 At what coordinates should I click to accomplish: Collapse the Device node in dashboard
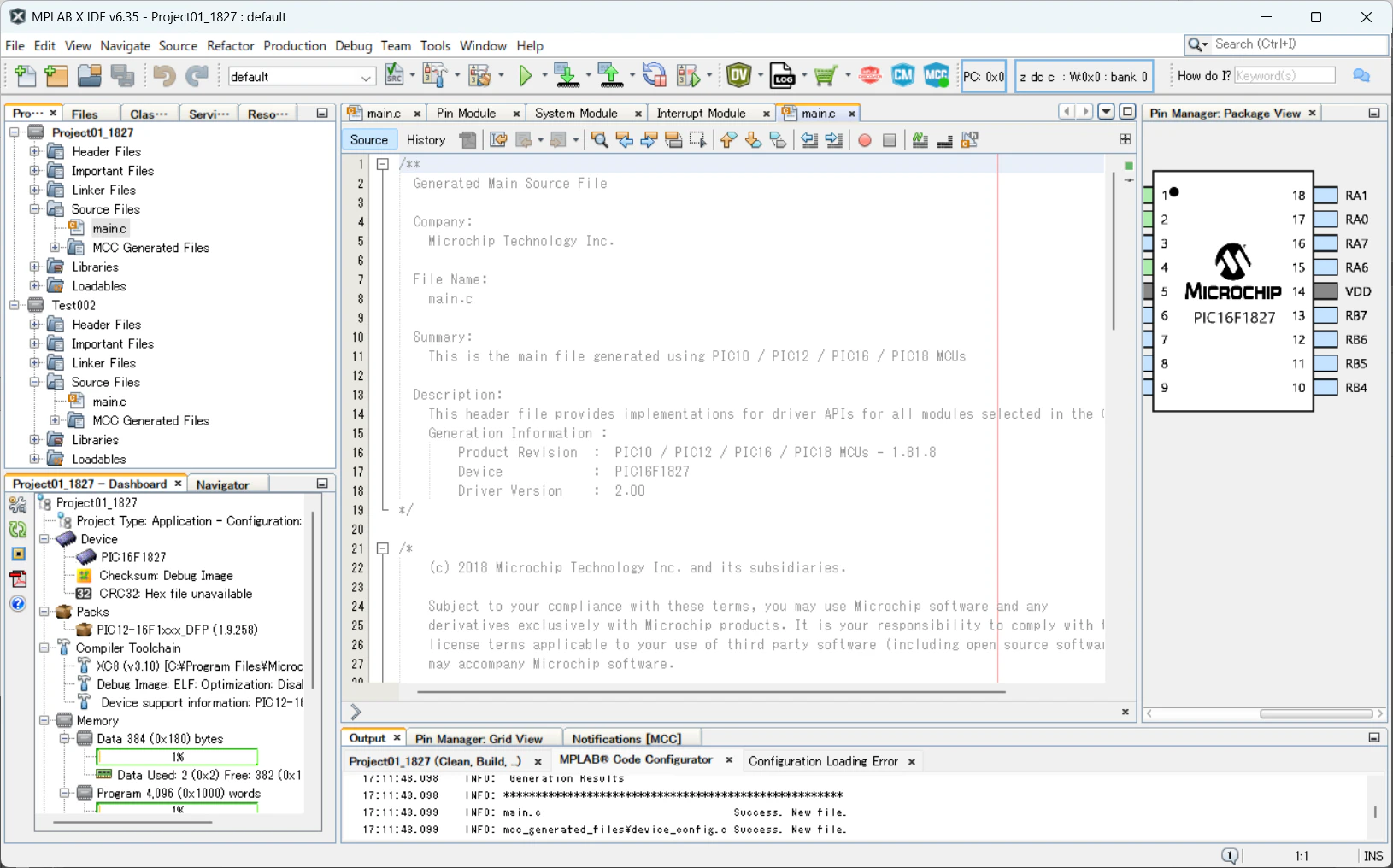(x=44, y=539)
